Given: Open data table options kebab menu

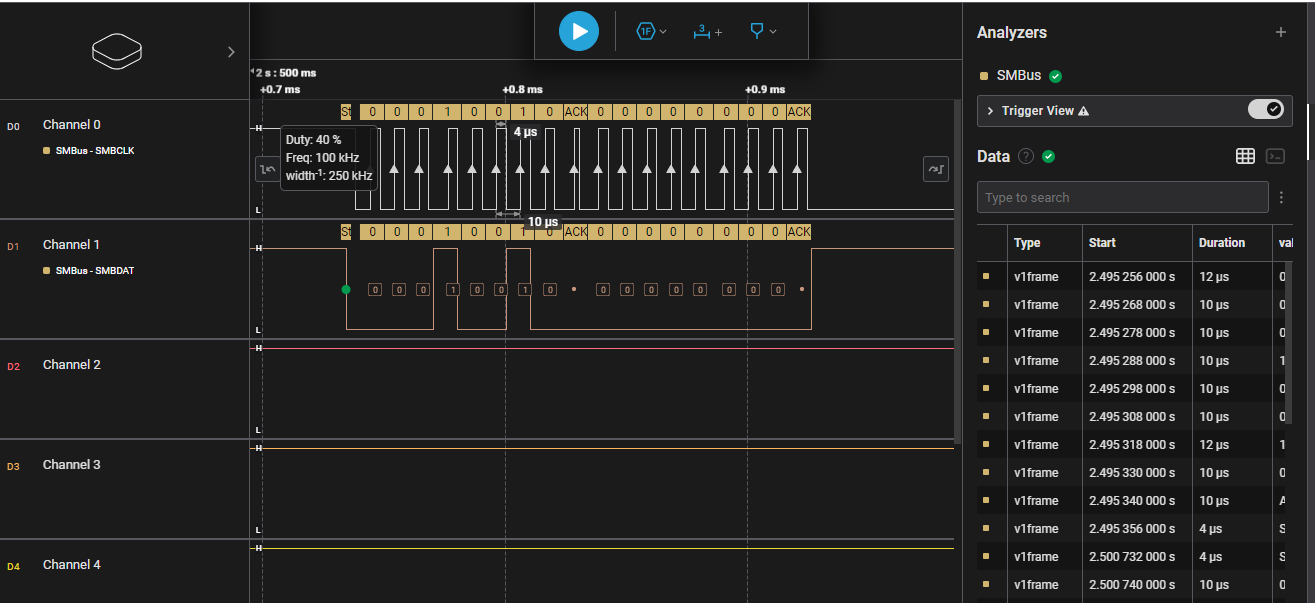Looking at the screenshot, I should 1281,198.
